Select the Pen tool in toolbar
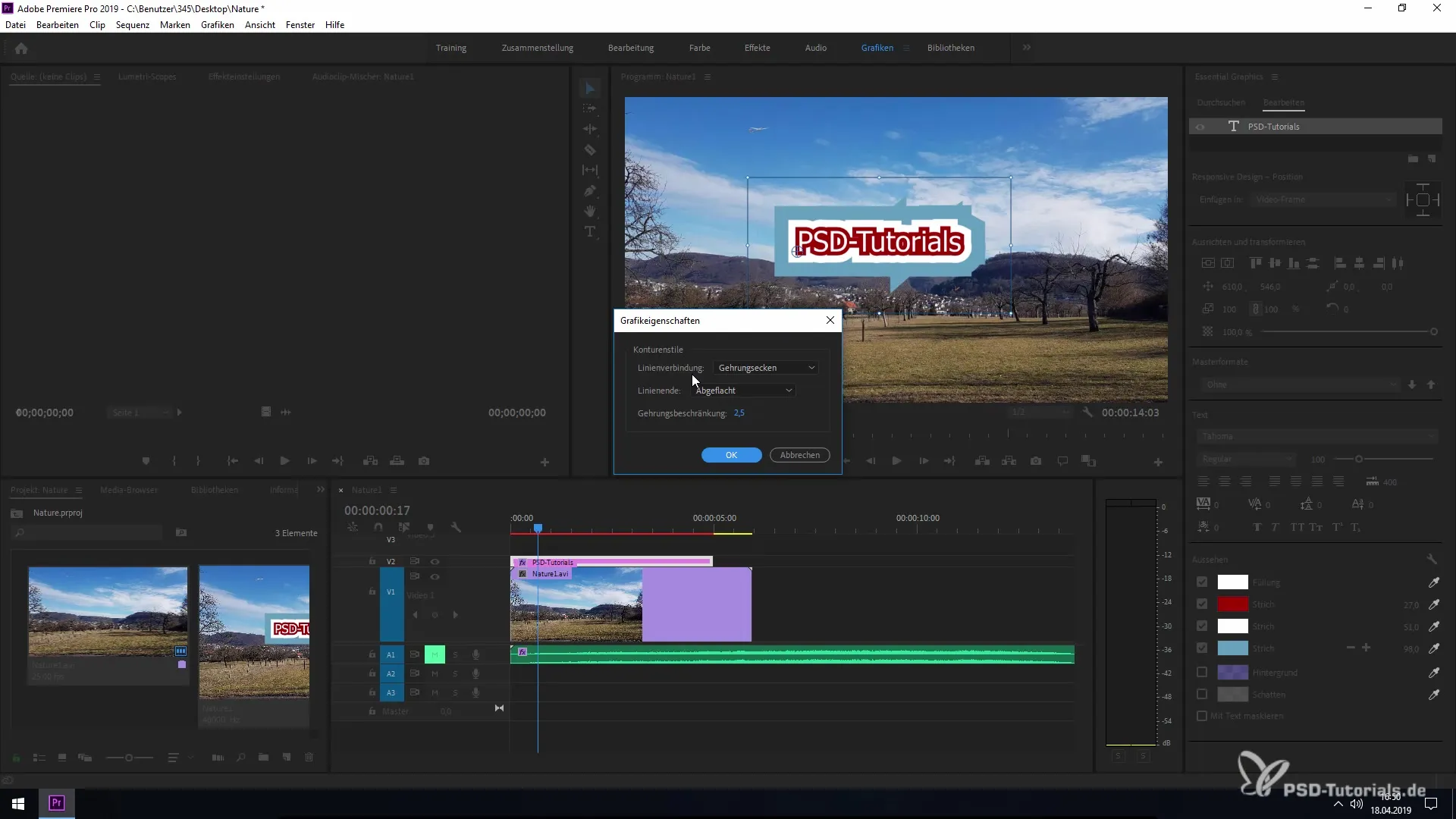This screenshot has height=819, width=1456. 590,191
